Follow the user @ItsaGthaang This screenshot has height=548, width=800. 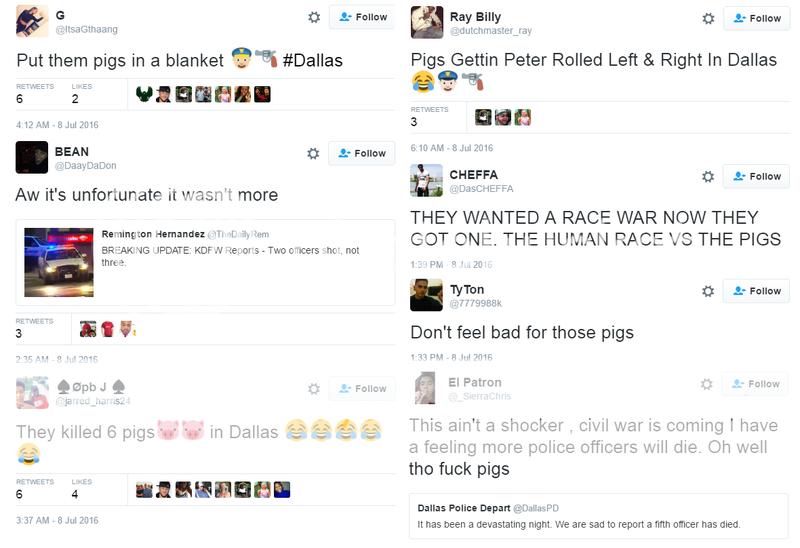363,17
